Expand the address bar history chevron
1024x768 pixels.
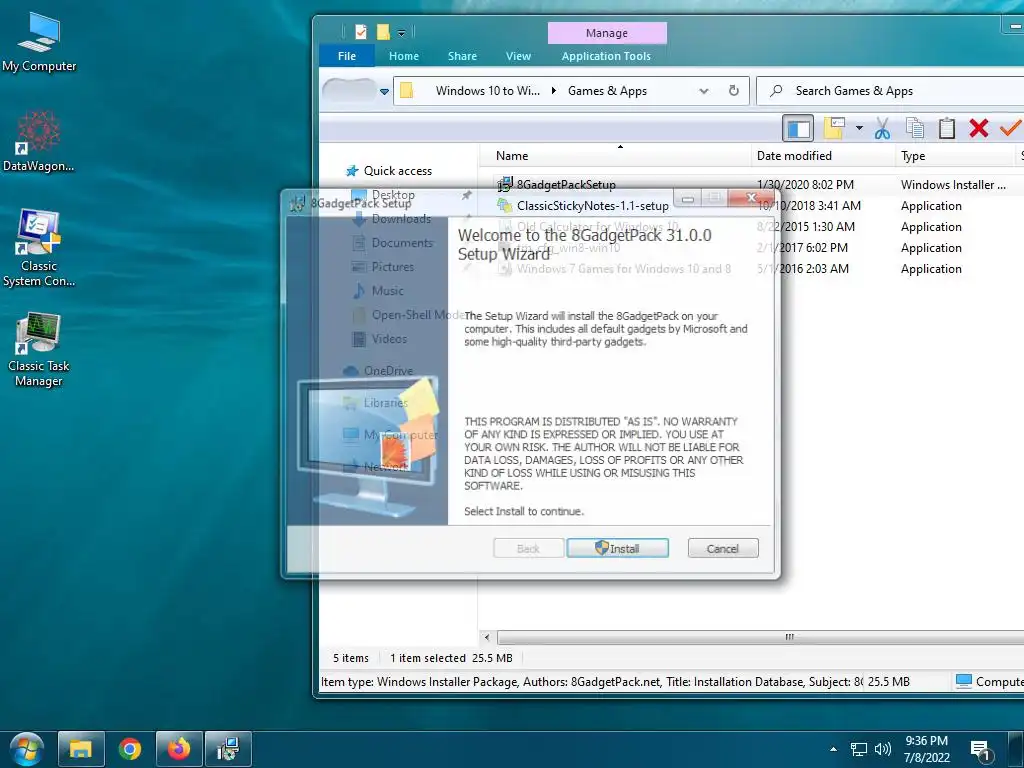(x=703, y=91)
